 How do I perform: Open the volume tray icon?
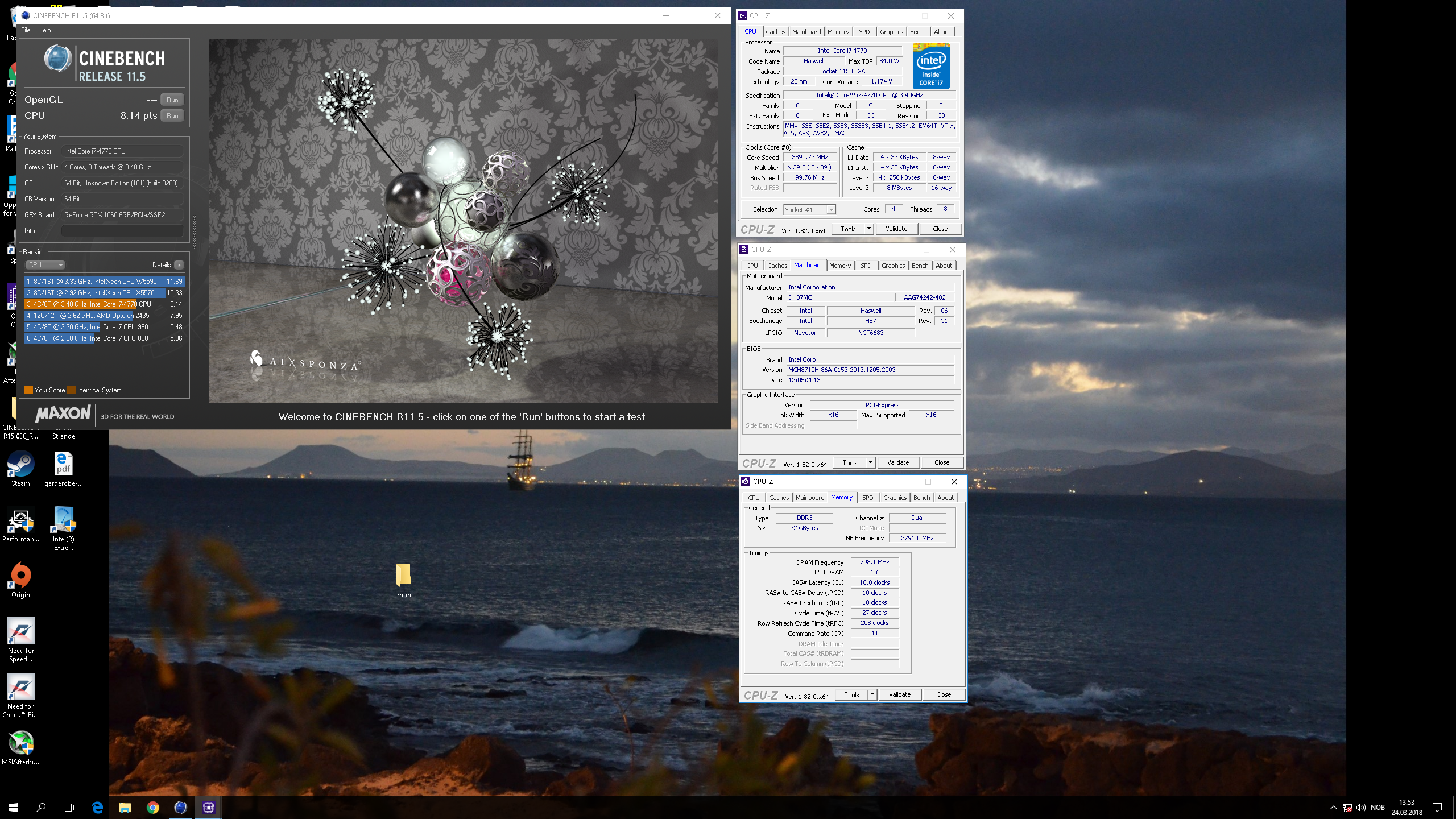[1360, 807]
